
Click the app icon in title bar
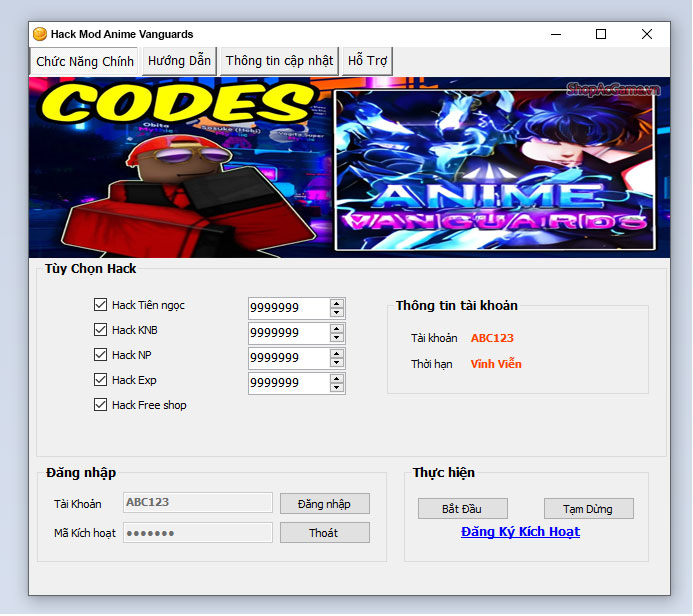[x=40, y=34]
